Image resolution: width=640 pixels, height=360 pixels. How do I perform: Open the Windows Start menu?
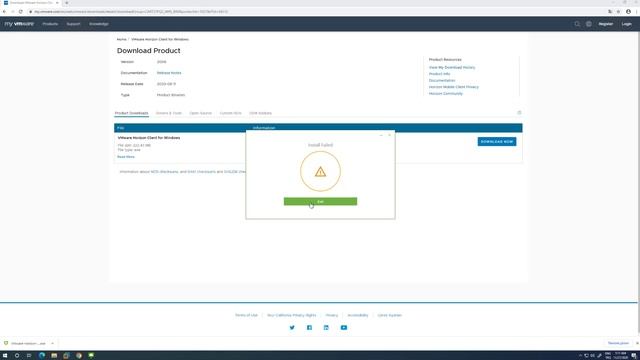pyautogui.click(x=5, y=356)
